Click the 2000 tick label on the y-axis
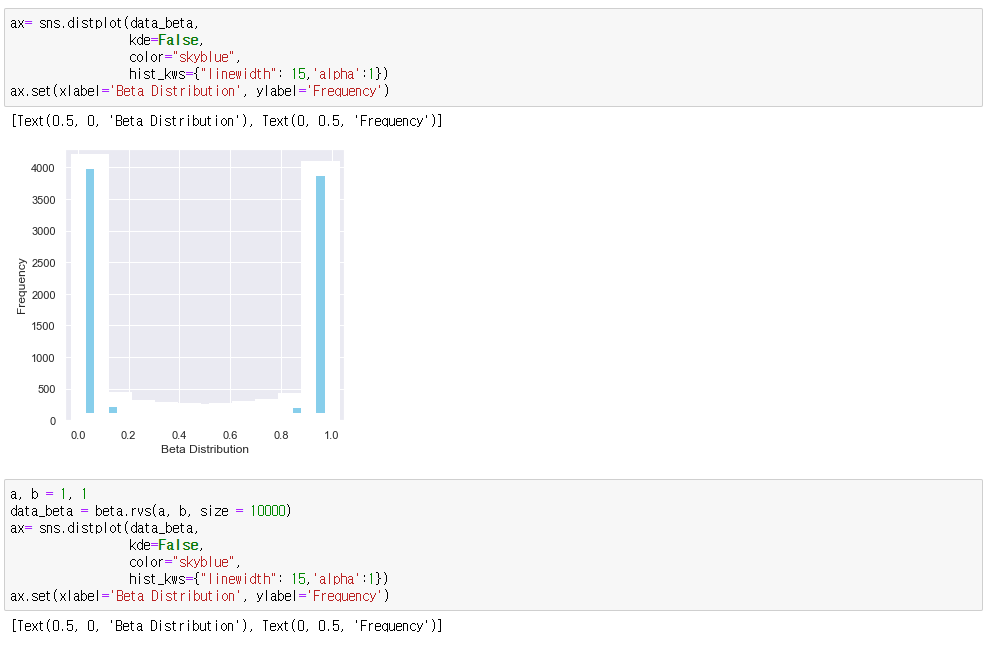This screenshot has height=648, width=997. click(x=43, y=294)
